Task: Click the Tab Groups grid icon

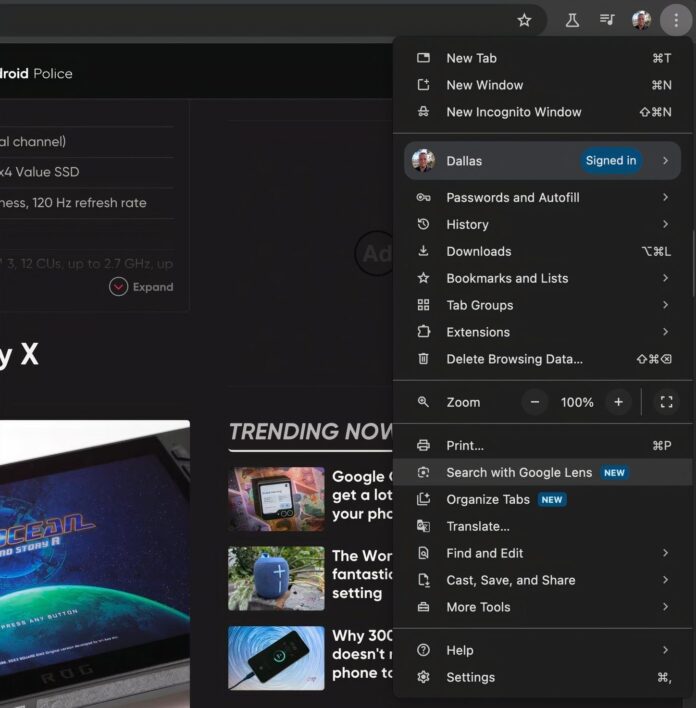Action: 423,305
